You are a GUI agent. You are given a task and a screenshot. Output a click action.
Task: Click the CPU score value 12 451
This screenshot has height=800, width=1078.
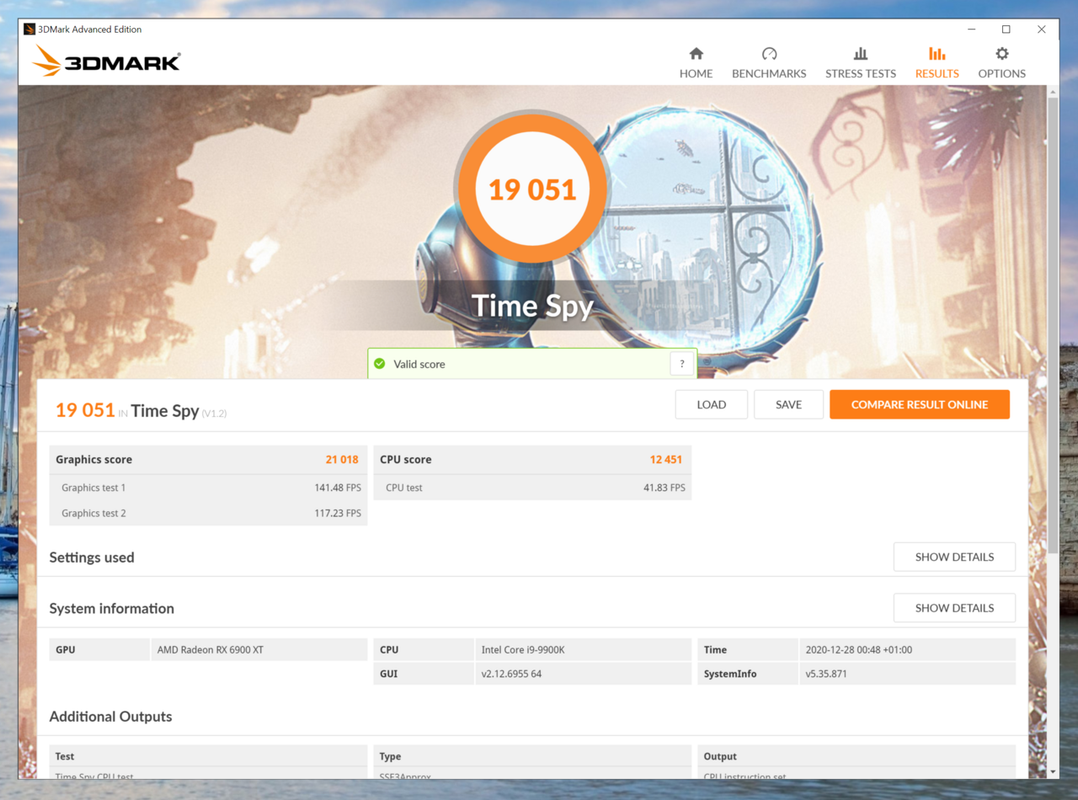(666, 460)
